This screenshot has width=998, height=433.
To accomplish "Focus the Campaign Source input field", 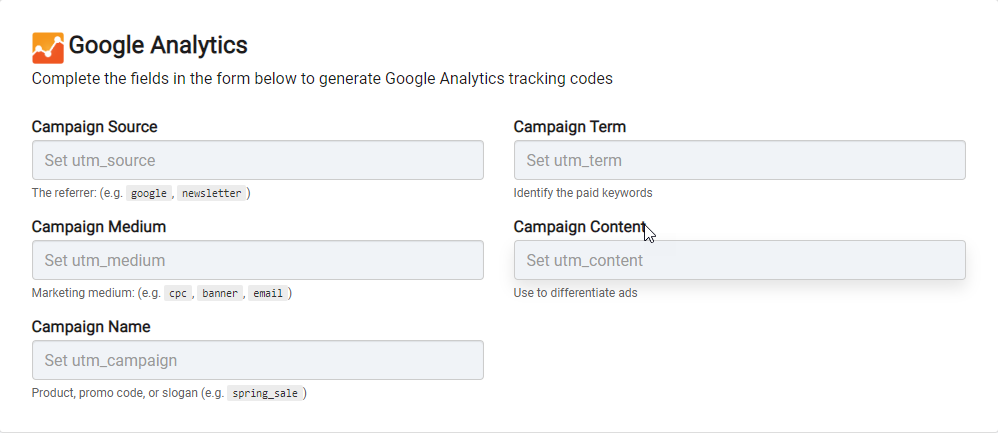I will click(x=258, y=160).
